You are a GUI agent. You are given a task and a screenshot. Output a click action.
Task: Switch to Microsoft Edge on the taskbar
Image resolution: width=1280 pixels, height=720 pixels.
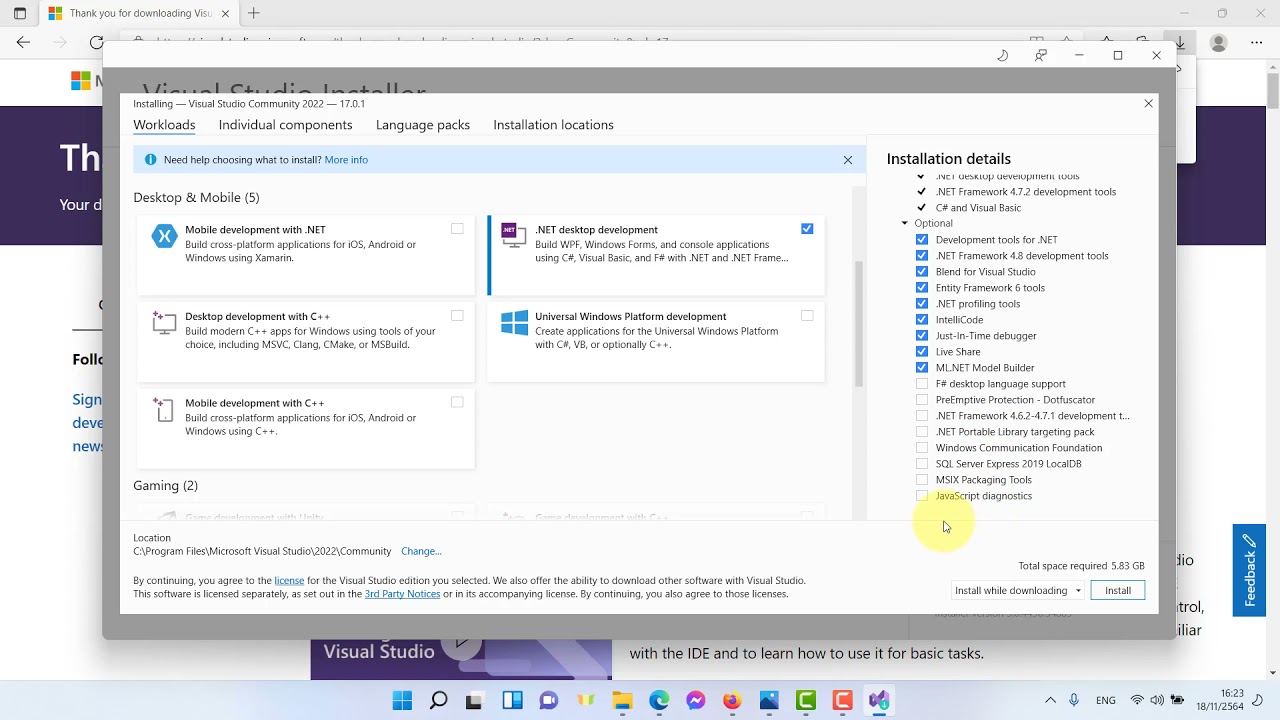coord(659,700)
